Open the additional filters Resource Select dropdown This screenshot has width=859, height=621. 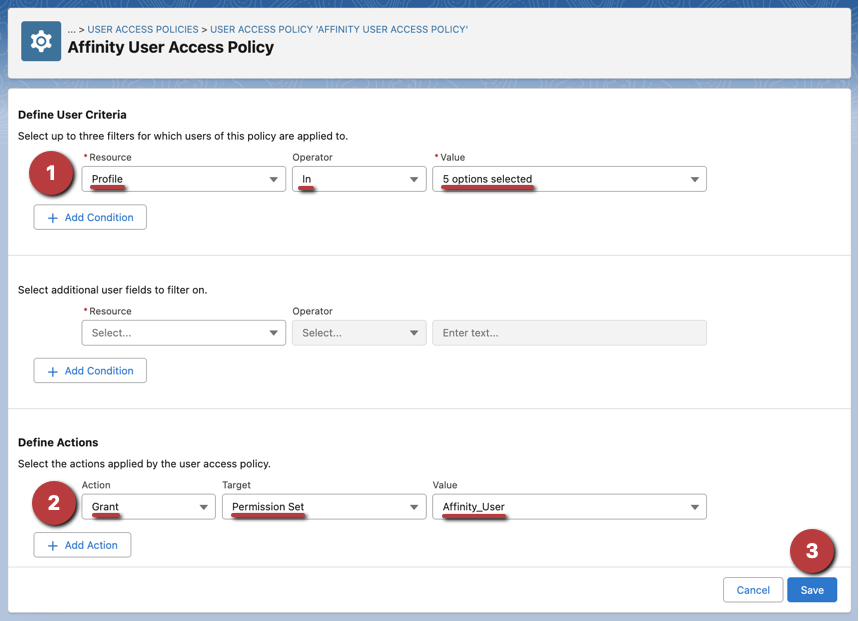click(184, 333)
